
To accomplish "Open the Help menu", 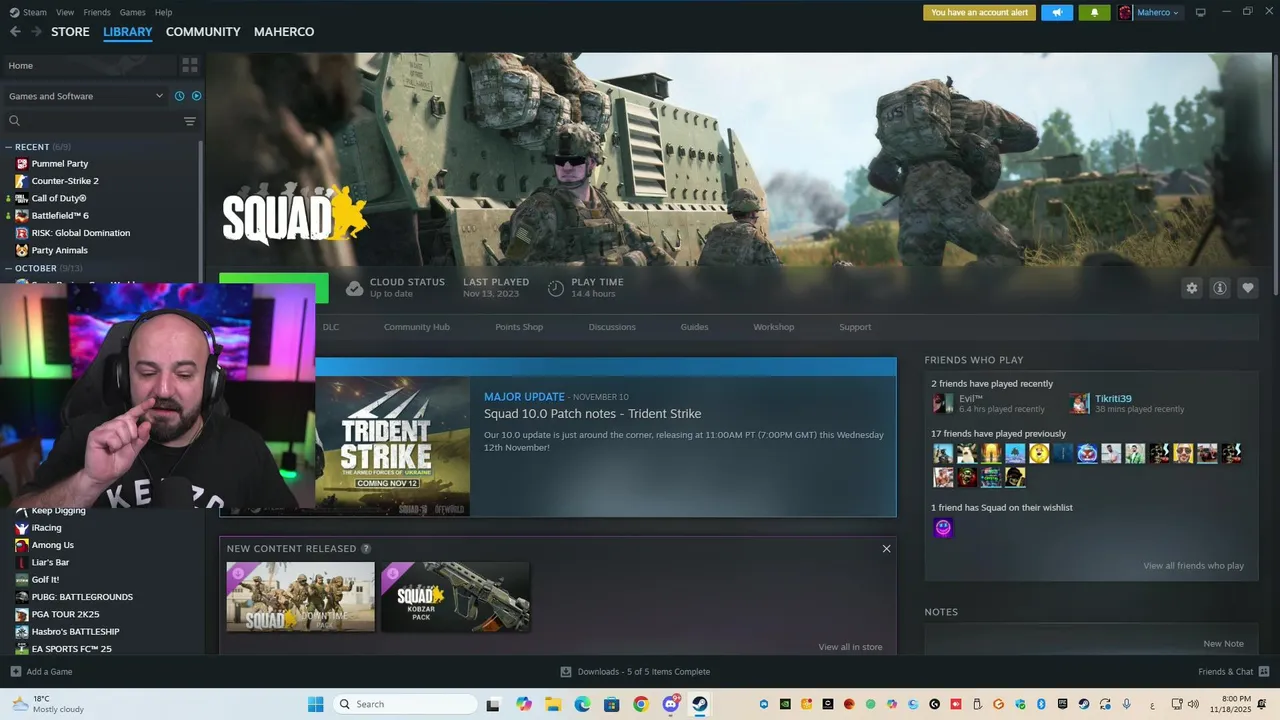I will click(163, 13).
